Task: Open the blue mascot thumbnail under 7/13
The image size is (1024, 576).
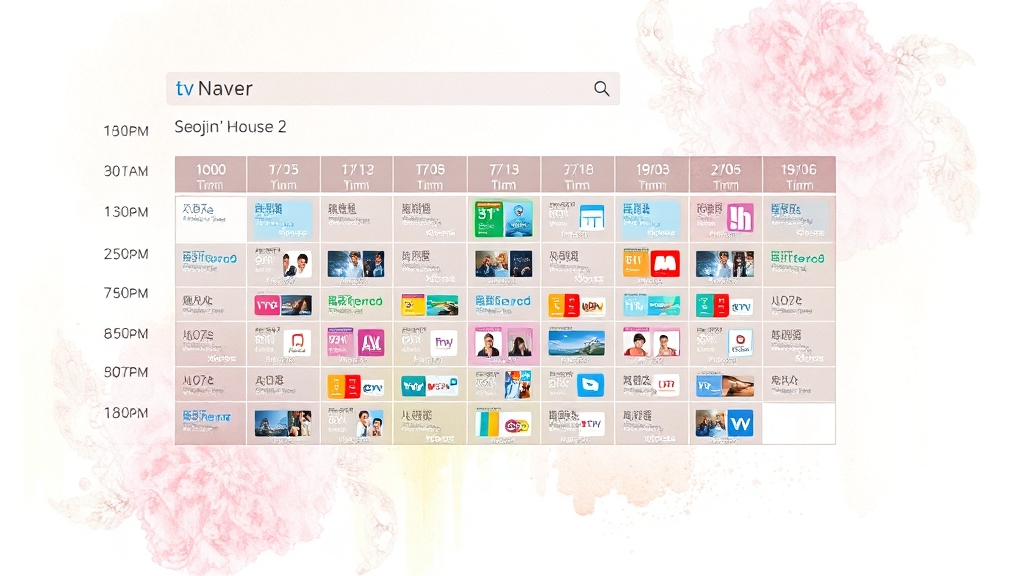Action: tap(519, 218)
